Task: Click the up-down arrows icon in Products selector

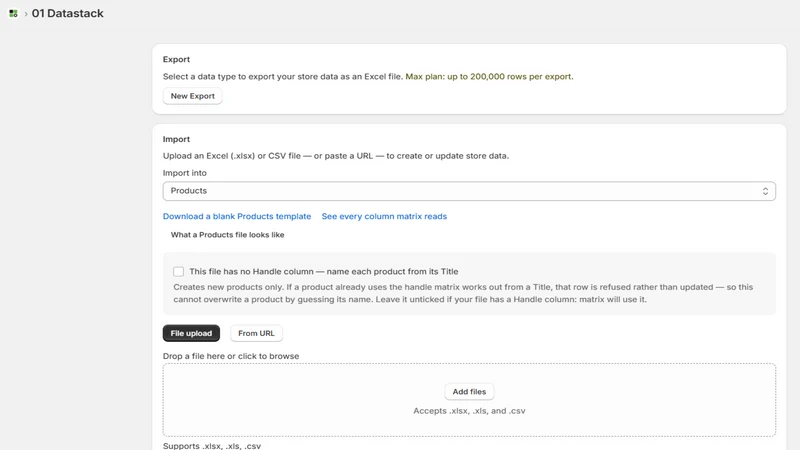Action: click(x=765, y=191)
